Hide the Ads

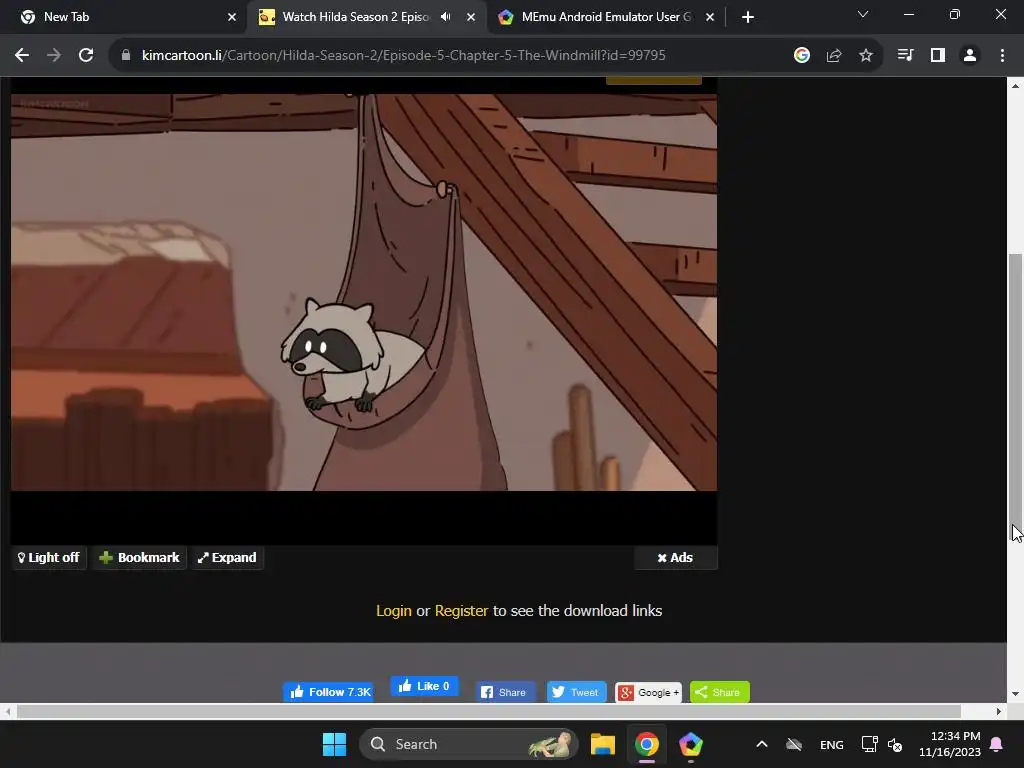(x=675, y=558)
